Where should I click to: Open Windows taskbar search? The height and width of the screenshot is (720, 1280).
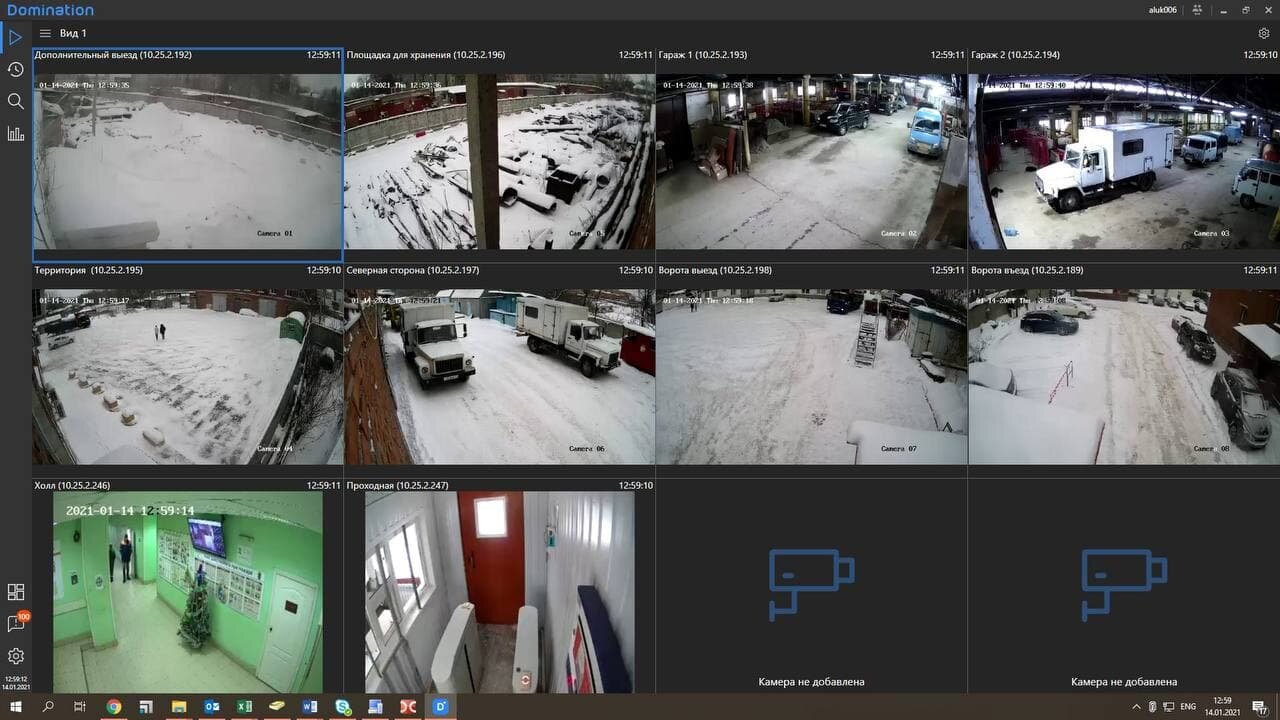click(x=48, y=707)
